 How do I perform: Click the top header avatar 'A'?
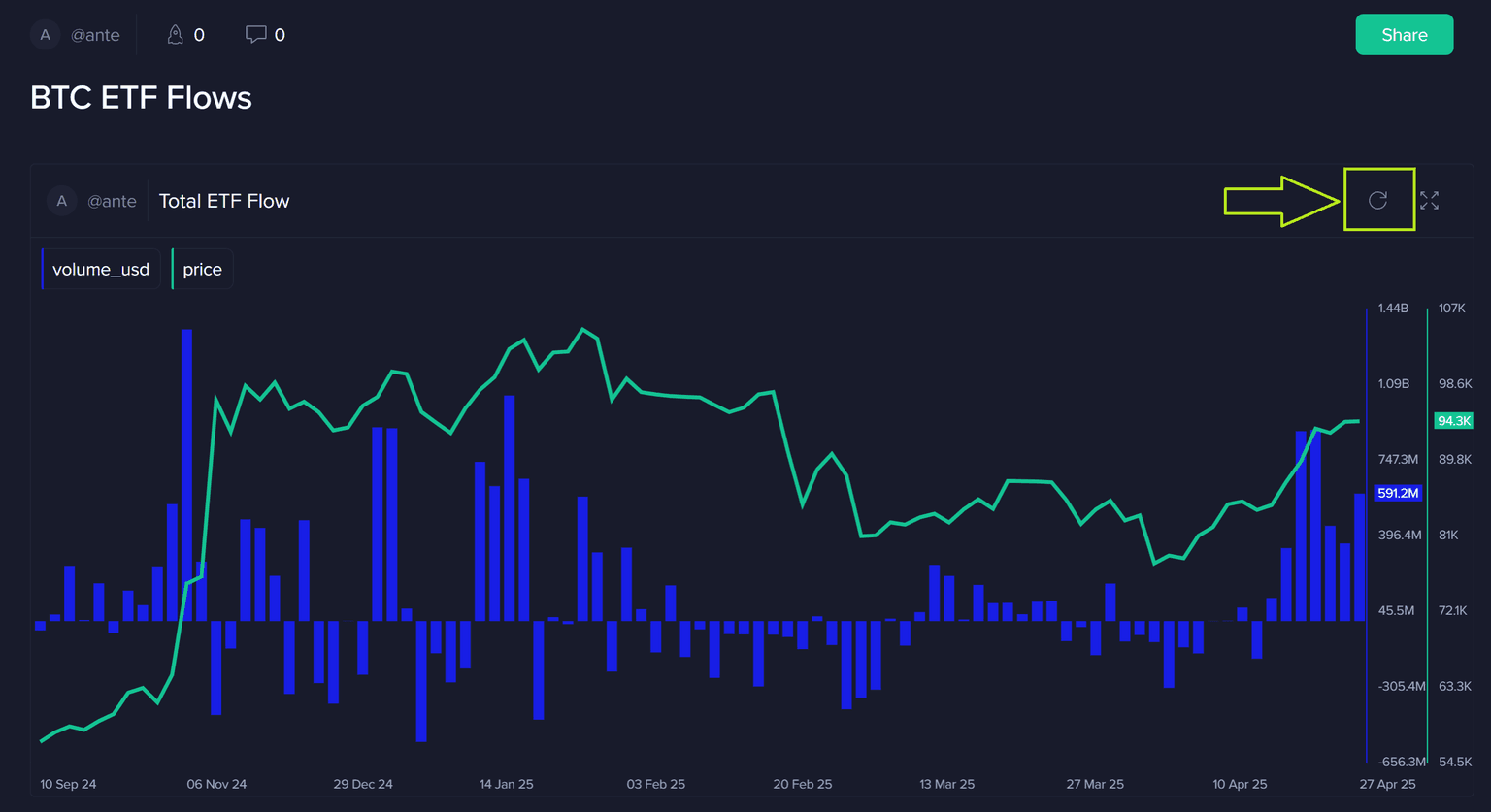tap(45, 35)
